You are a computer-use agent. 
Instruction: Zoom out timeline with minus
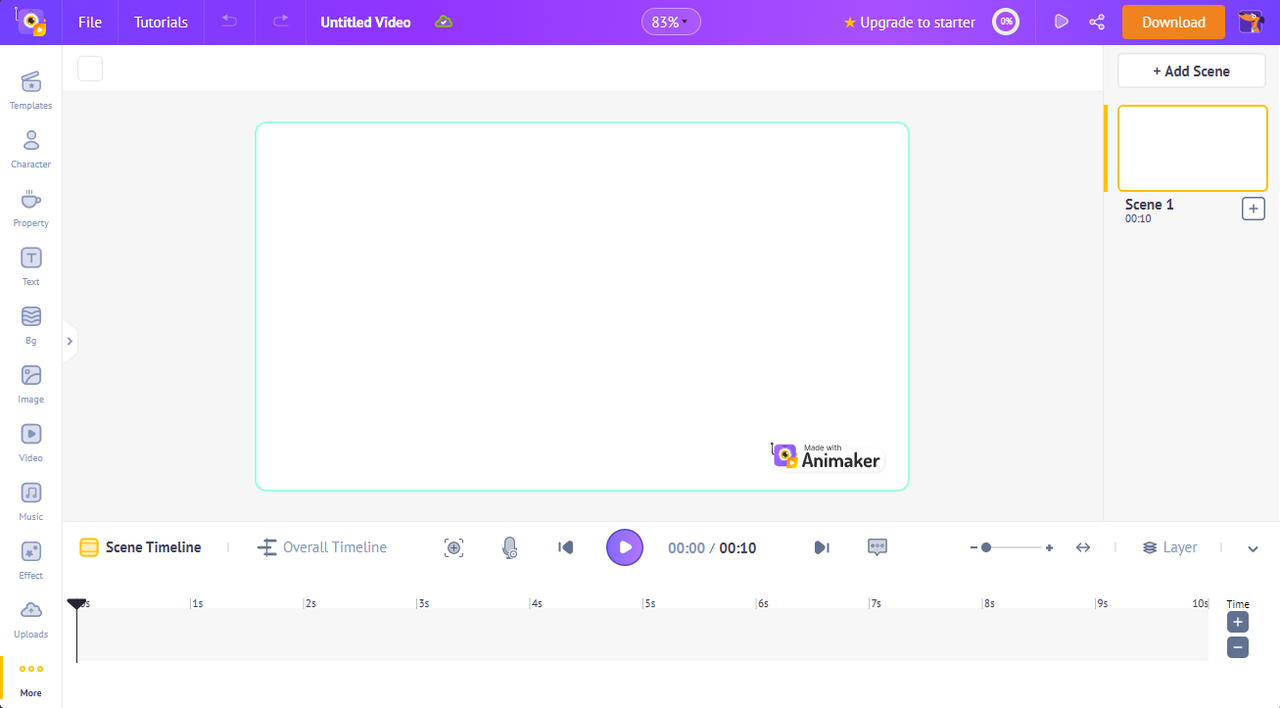973,548
